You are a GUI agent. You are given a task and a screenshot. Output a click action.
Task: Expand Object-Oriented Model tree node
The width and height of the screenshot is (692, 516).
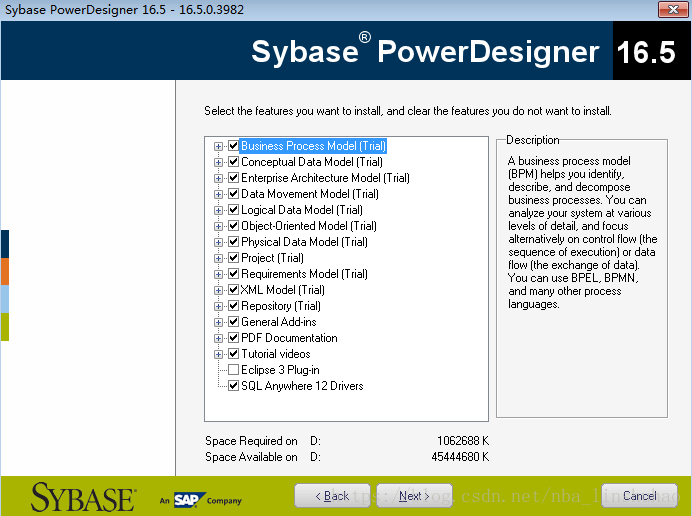click(218, 226)
